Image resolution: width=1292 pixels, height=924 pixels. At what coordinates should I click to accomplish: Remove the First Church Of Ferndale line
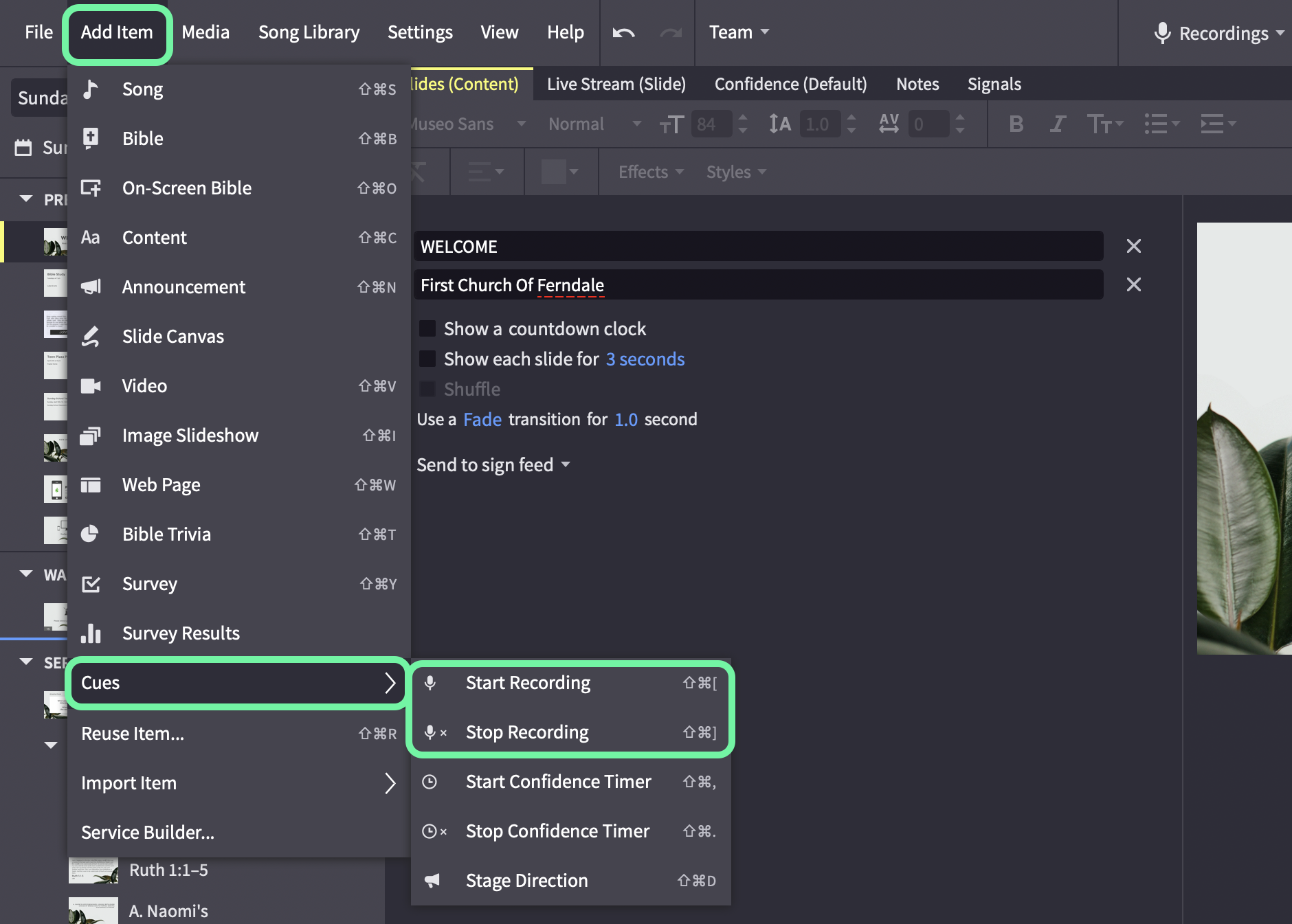click(x=1134, y=284)
